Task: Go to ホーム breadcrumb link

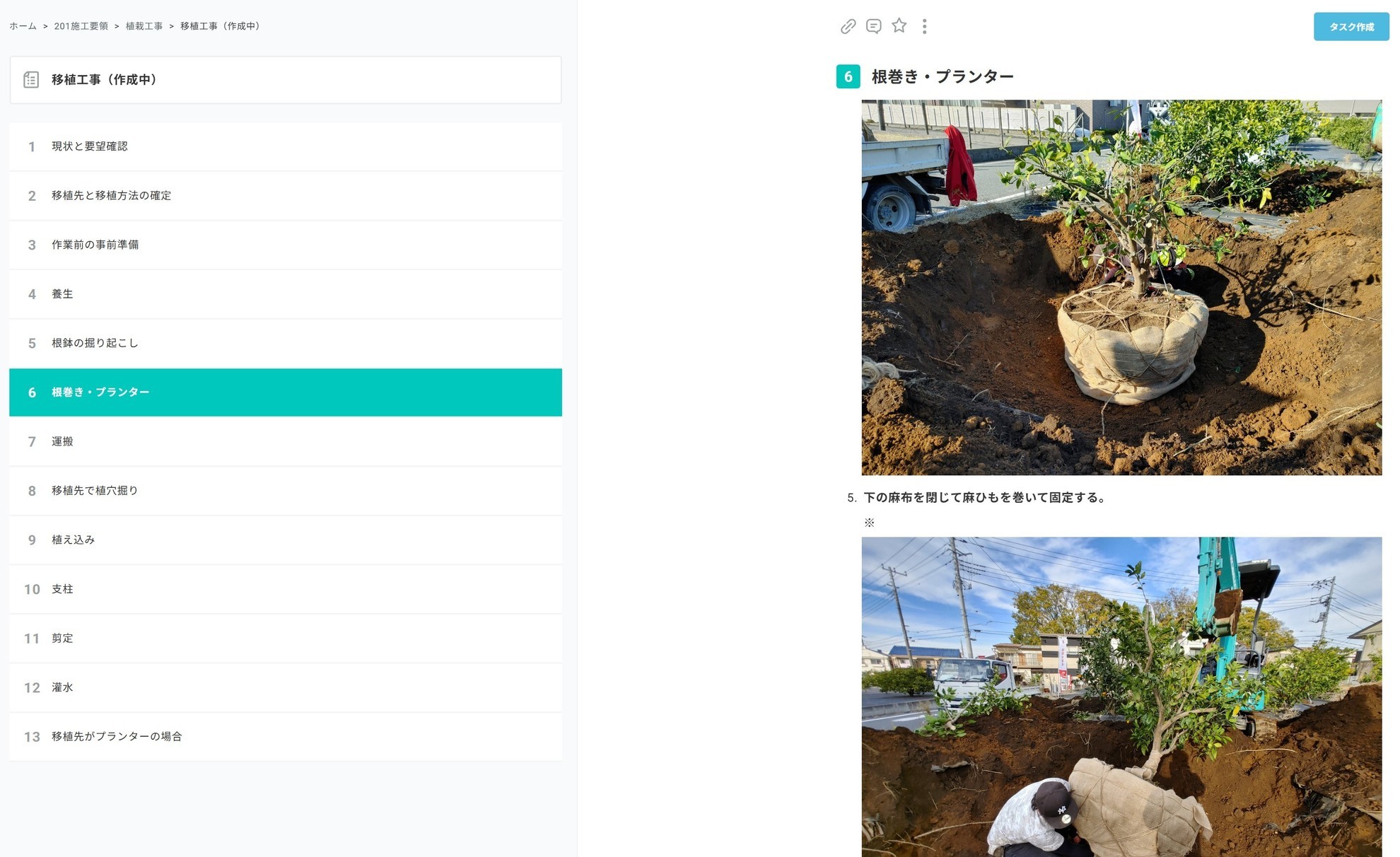Action: click(x=23, y=26)
